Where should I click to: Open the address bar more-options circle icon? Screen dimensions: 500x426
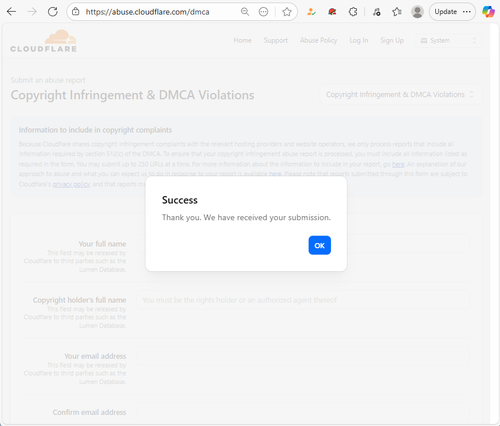point(263,12)
